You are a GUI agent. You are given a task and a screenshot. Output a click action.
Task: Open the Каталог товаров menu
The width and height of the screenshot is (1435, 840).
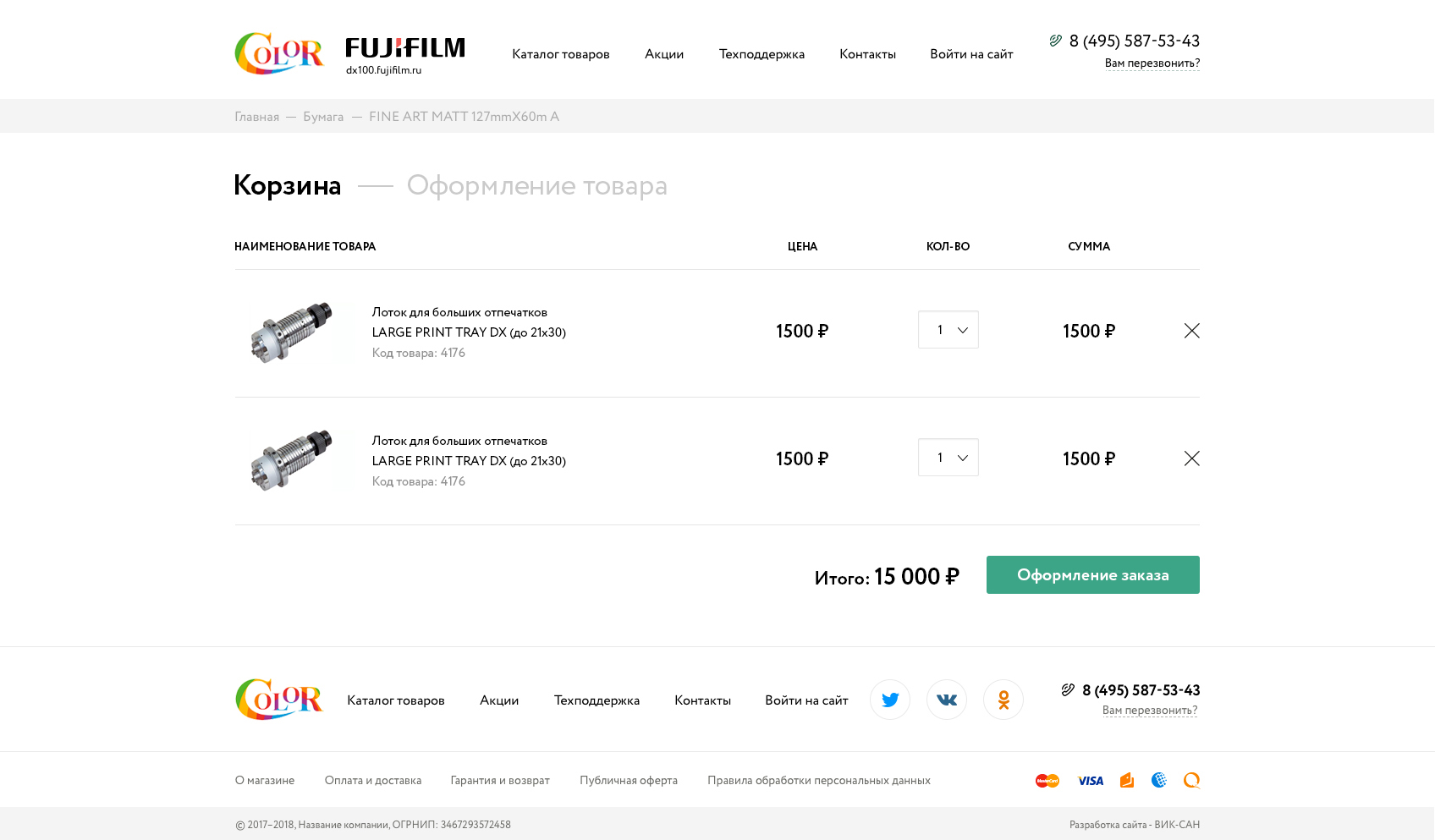(560, 53)
